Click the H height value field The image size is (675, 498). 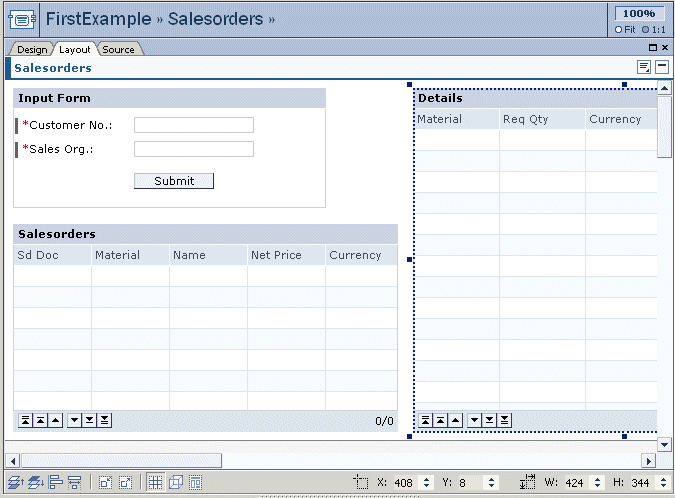(x=644, y=483)
